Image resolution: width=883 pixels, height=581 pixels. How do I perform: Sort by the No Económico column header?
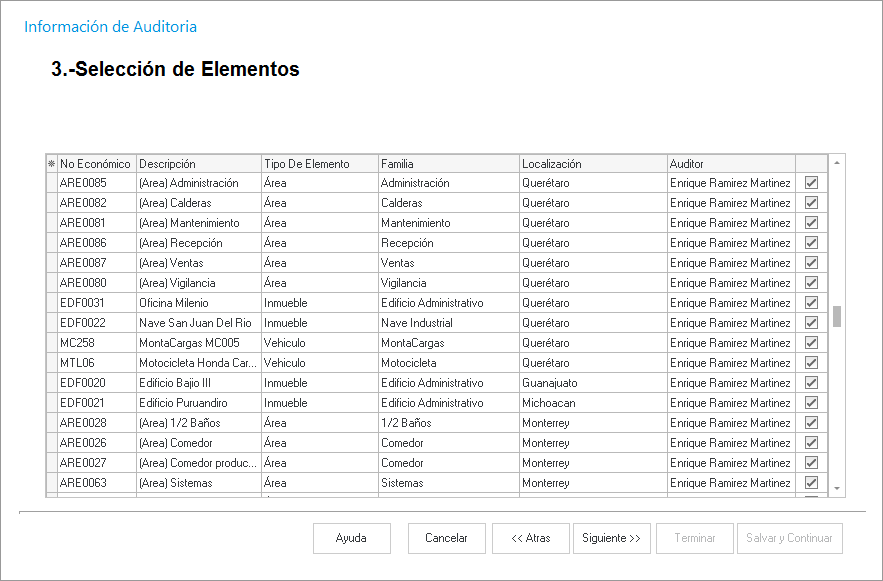pos(95,164)
